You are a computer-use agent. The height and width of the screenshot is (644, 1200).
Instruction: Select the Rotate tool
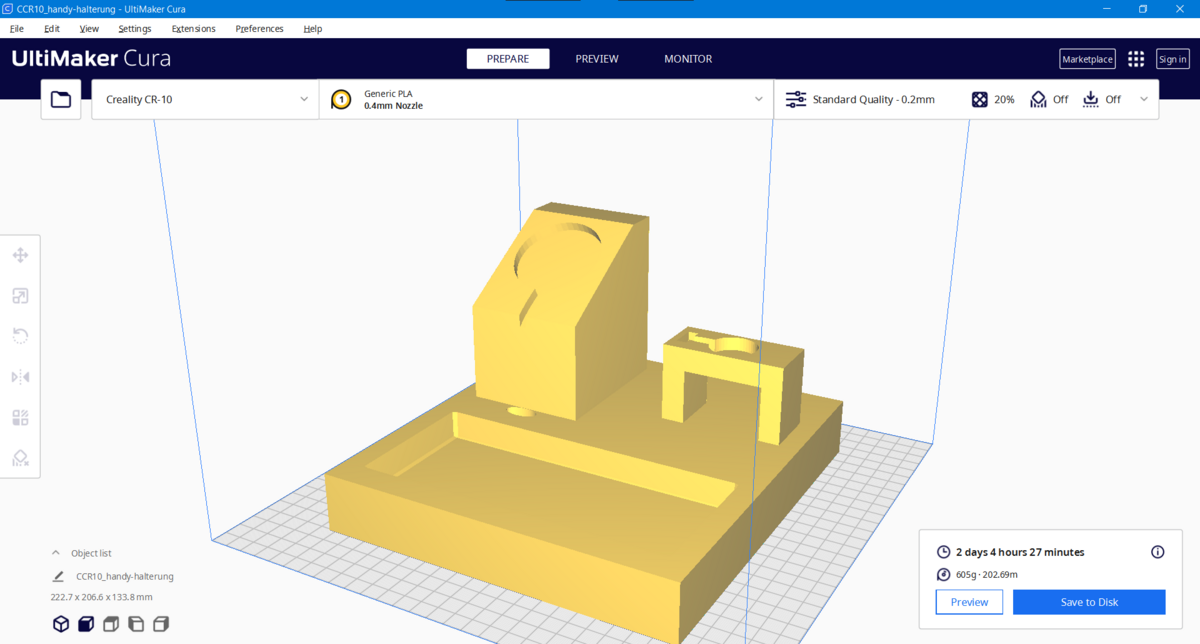pos(20,336)
